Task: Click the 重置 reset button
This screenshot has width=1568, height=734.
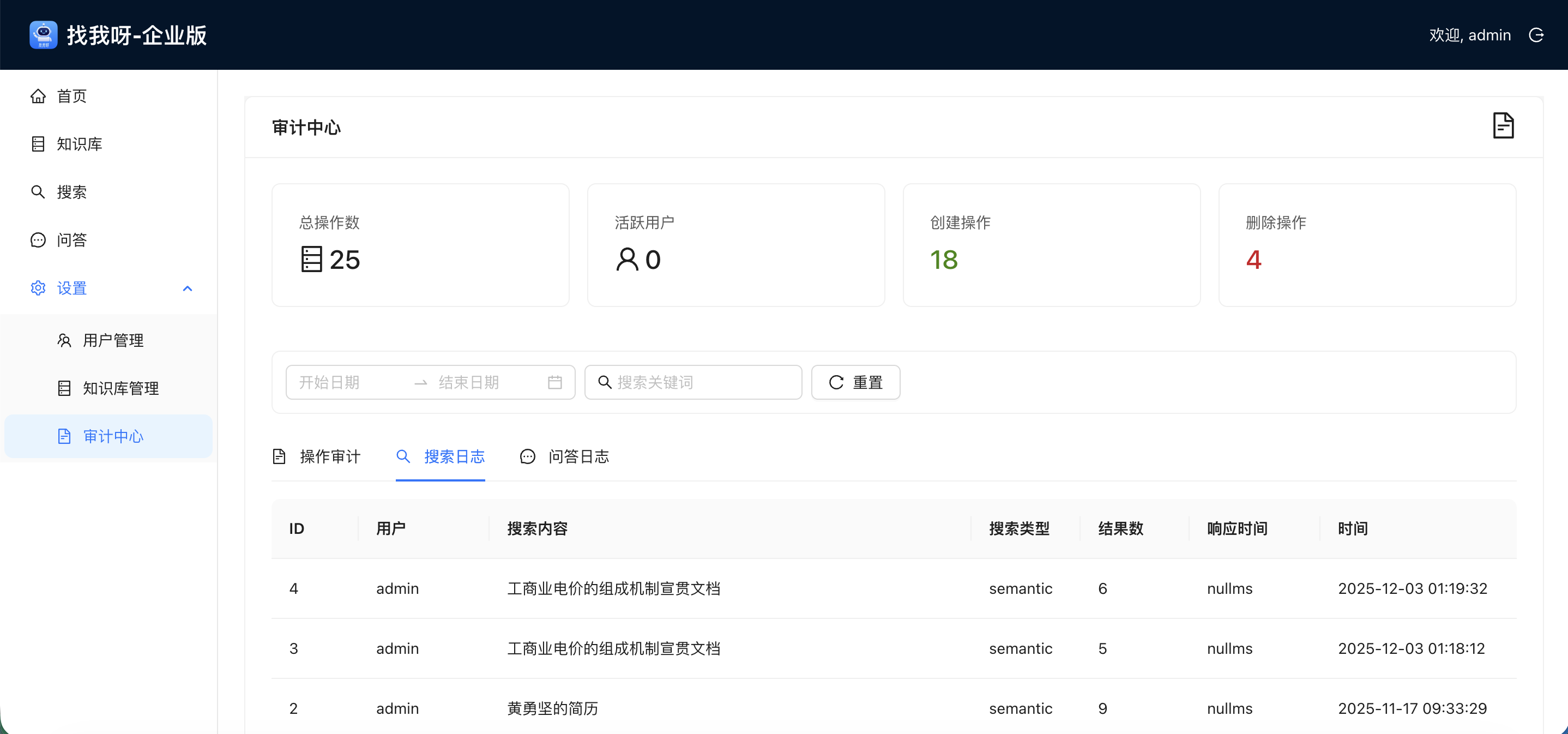Action: coord(855,382)
